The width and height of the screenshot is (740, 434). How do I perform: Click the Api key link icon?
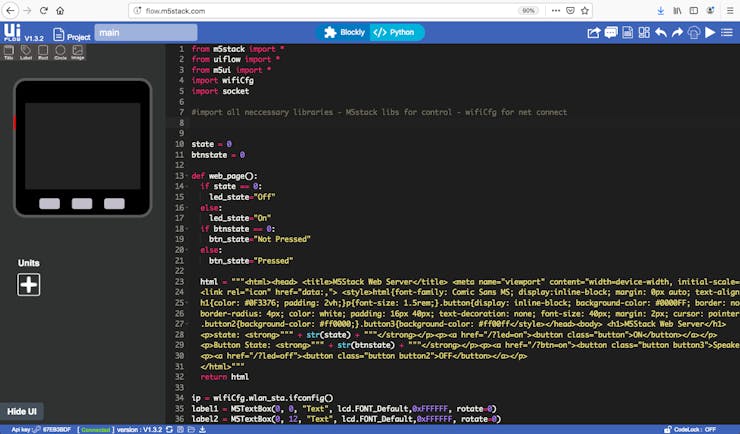tap(36, 430)
